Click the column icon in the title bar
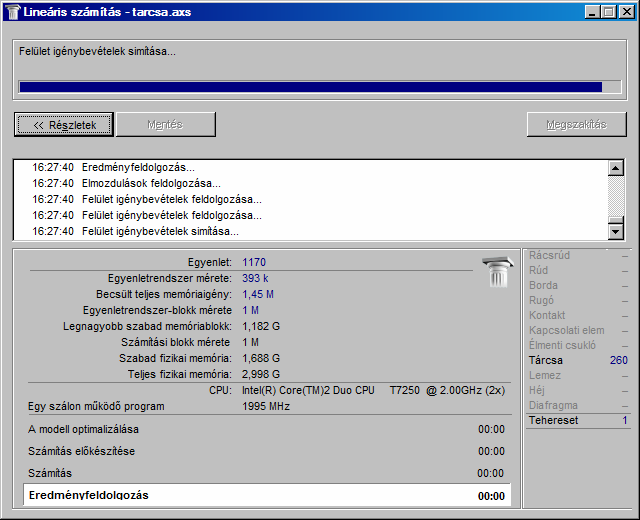 [x=13, y=12]
